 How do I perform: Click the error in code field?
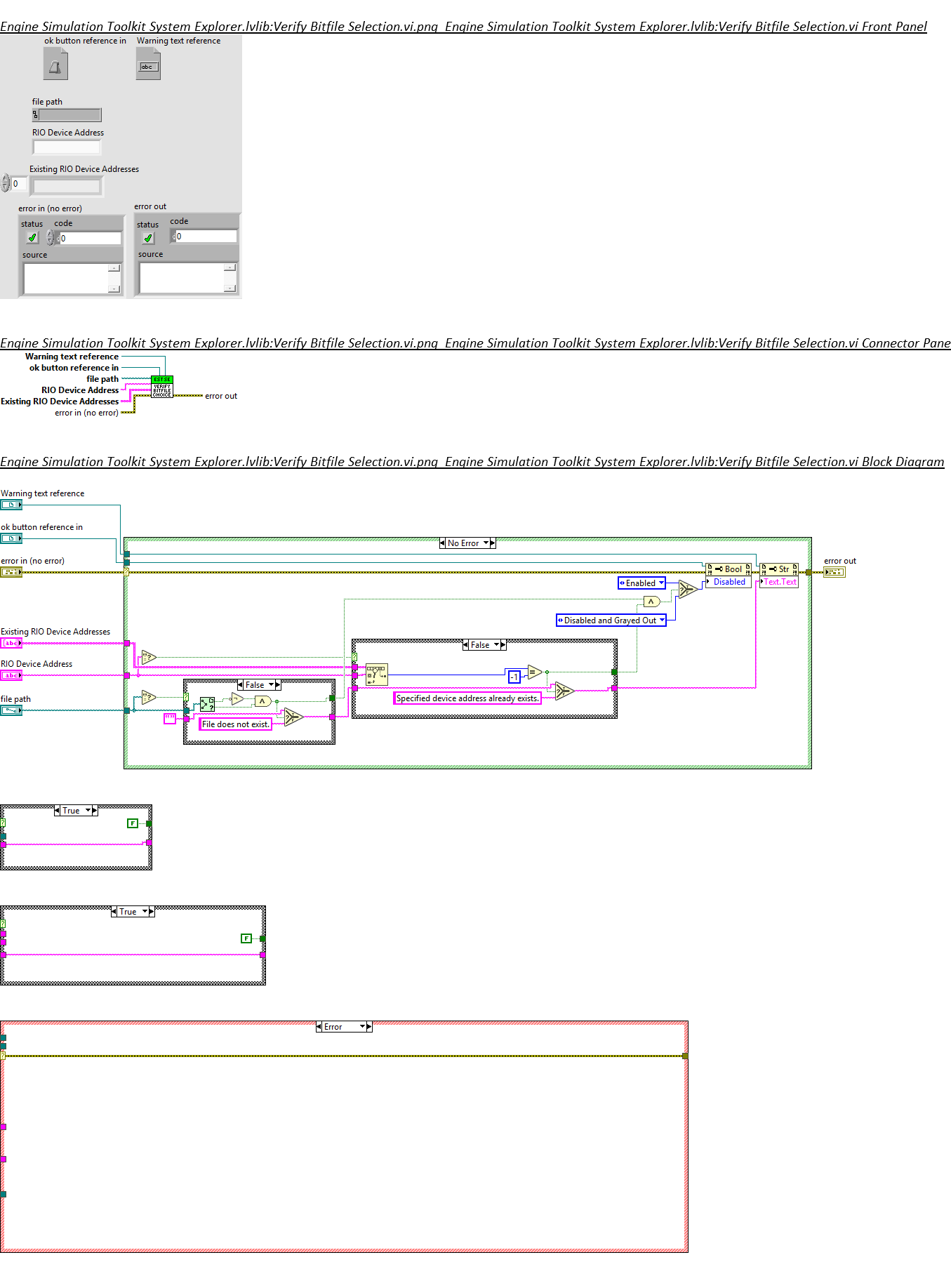[89, 239]
